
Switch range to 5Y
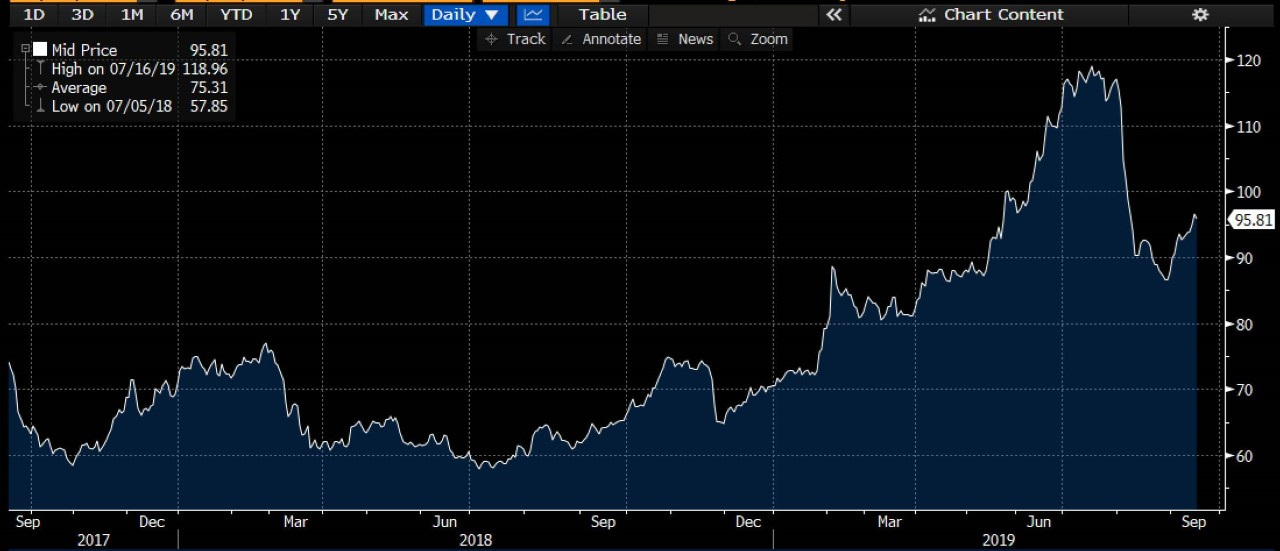pos(338,15)
